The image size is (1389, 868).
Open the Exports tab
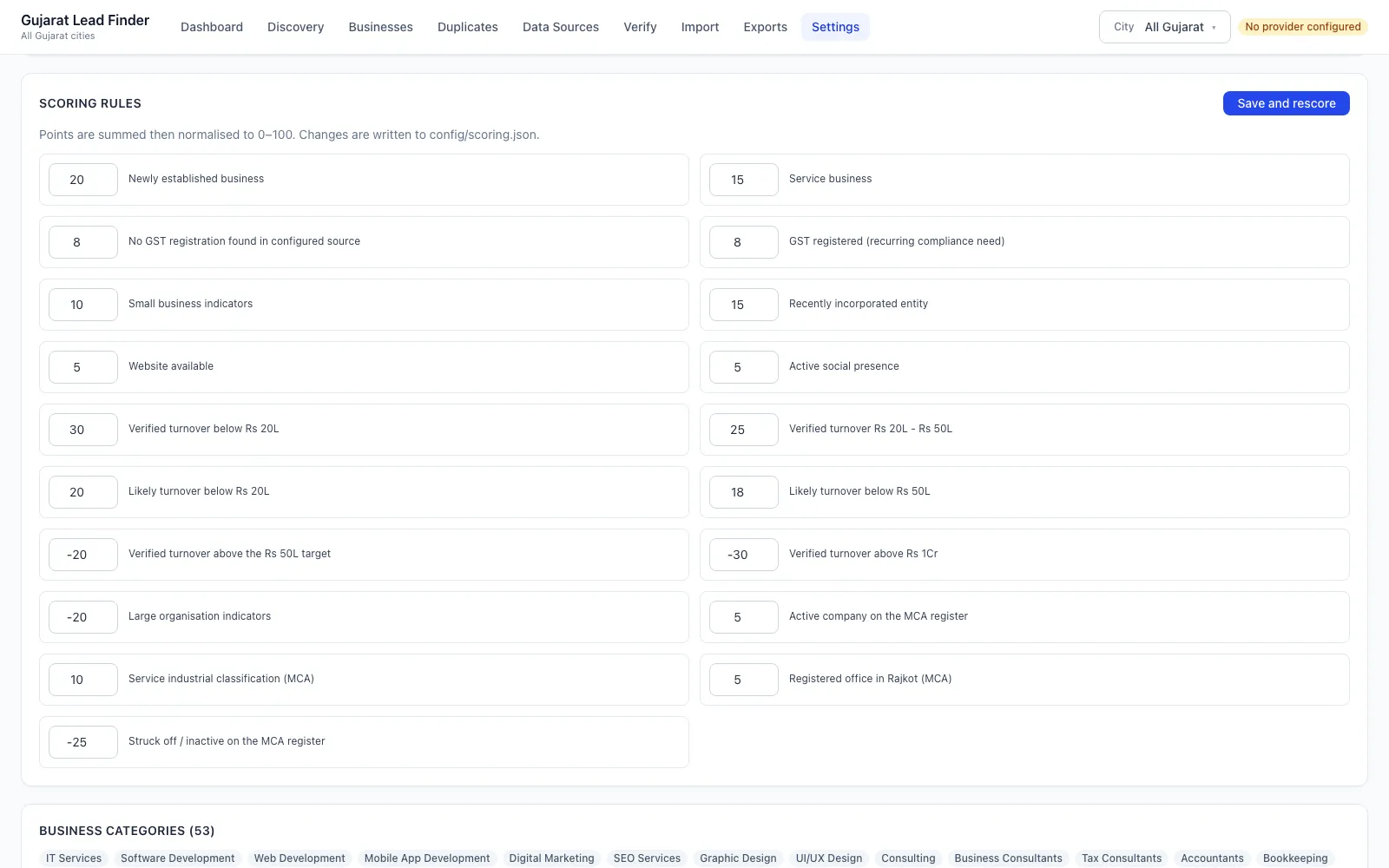coord(765,27)
